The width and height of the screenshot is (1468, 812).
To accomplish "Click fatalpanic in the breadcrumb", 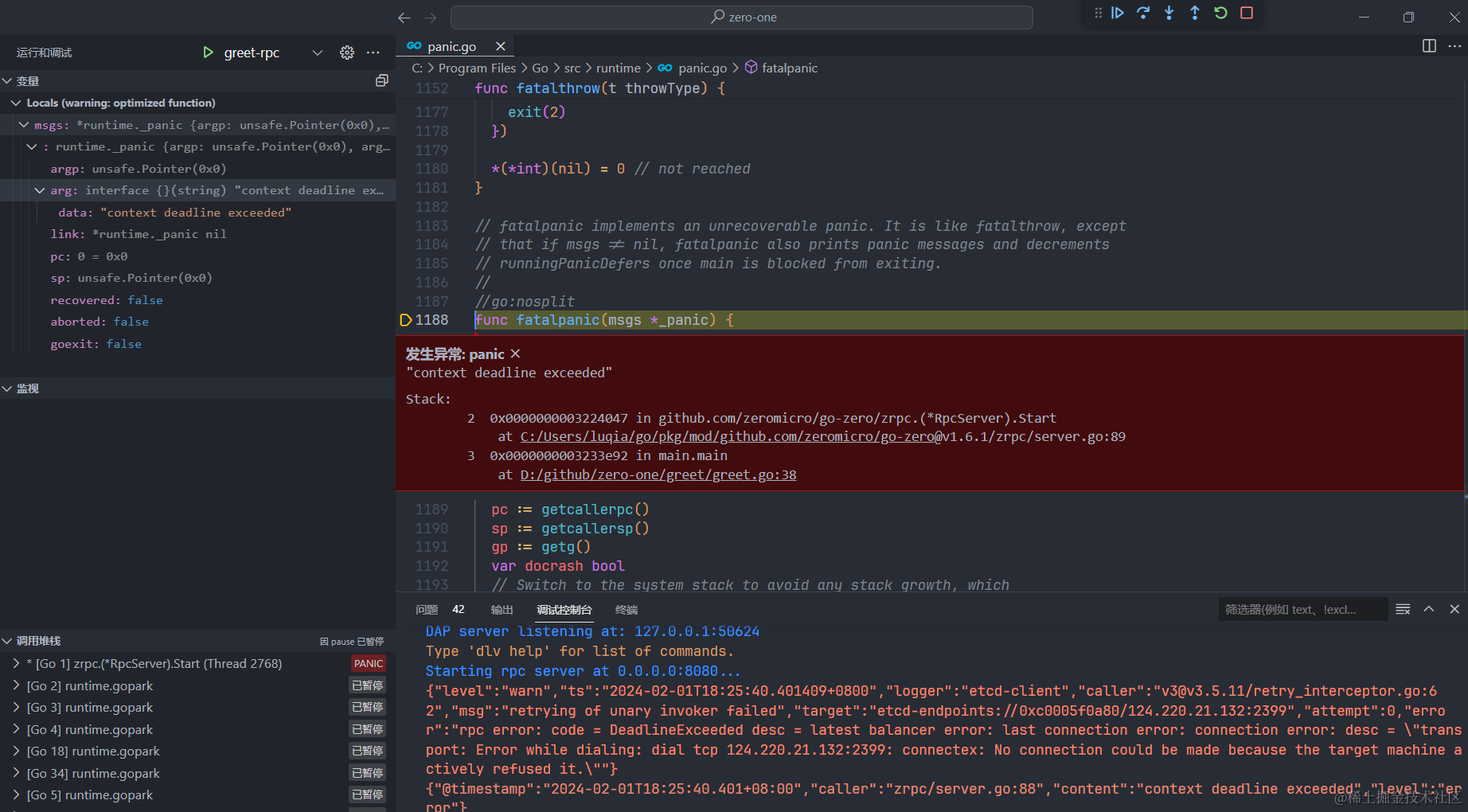I will point(790,68).
